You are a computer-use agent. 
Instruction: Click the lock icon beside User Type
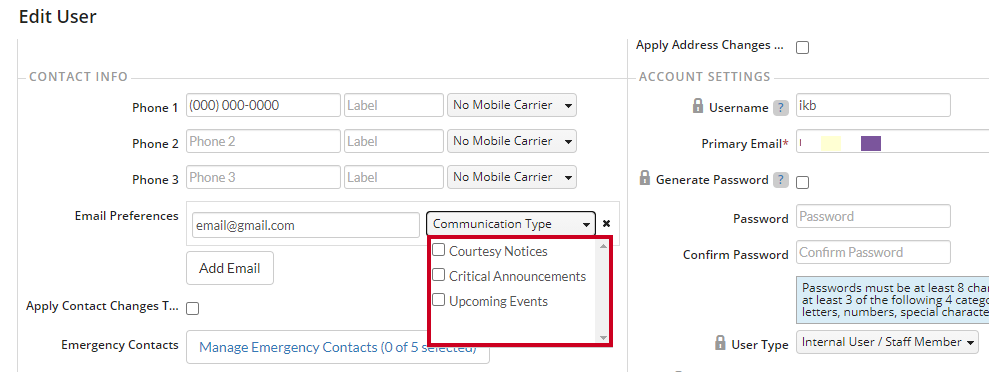pos(720,343)
